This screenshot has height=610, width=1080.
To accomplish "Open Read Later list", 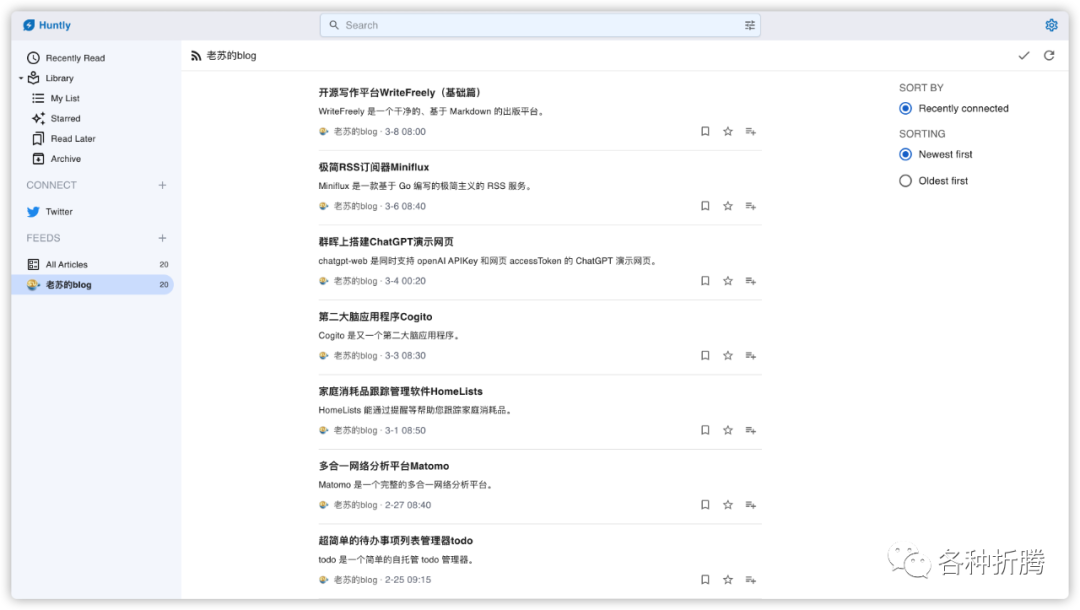I will pos(72,138).
